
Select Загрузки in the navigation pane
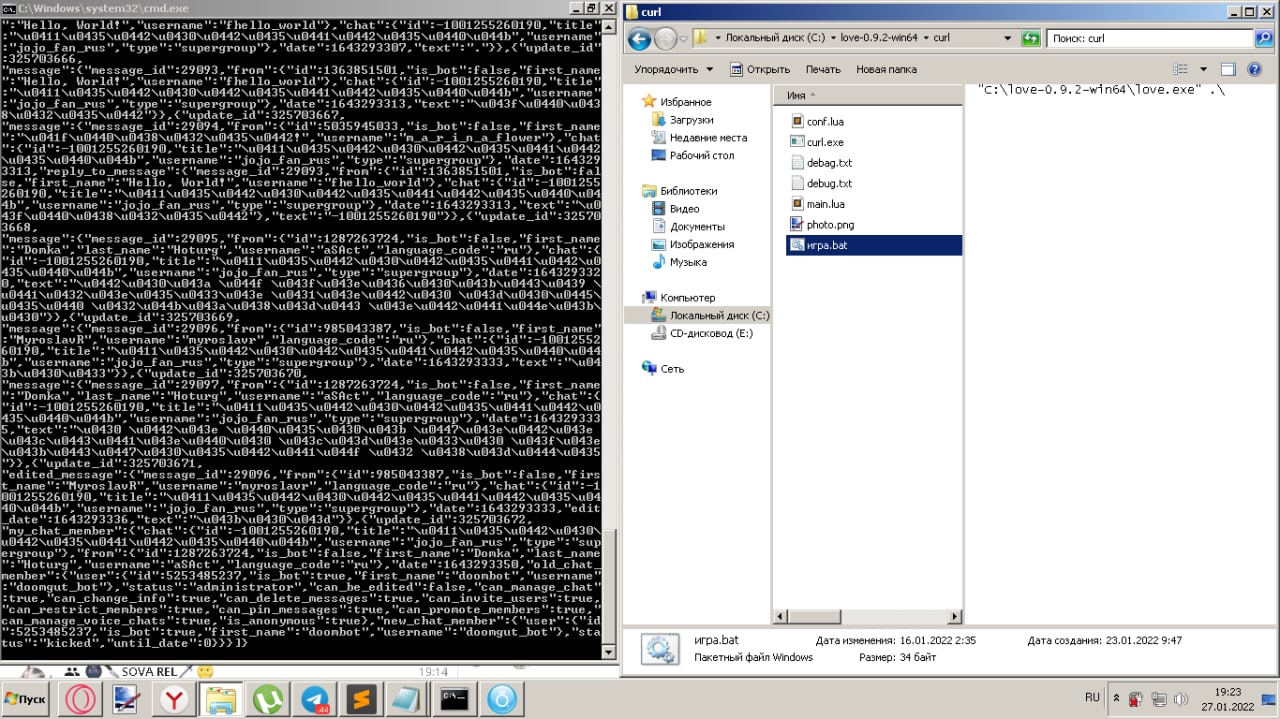pyautogui.click(x=691, y=120)
